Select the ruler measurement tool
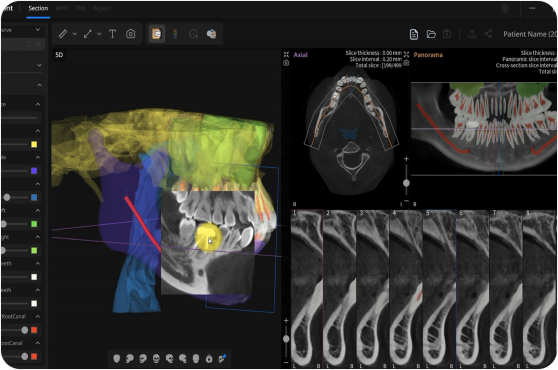558x370 pixels. (x=63, y=34)
